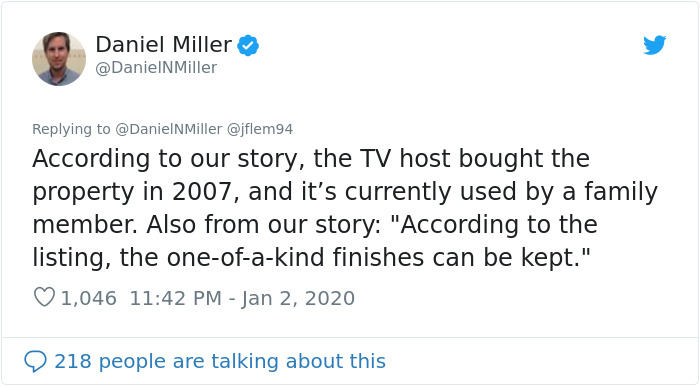Click the blue verified badge
The image size is (700, 386).
coord(248,45)
